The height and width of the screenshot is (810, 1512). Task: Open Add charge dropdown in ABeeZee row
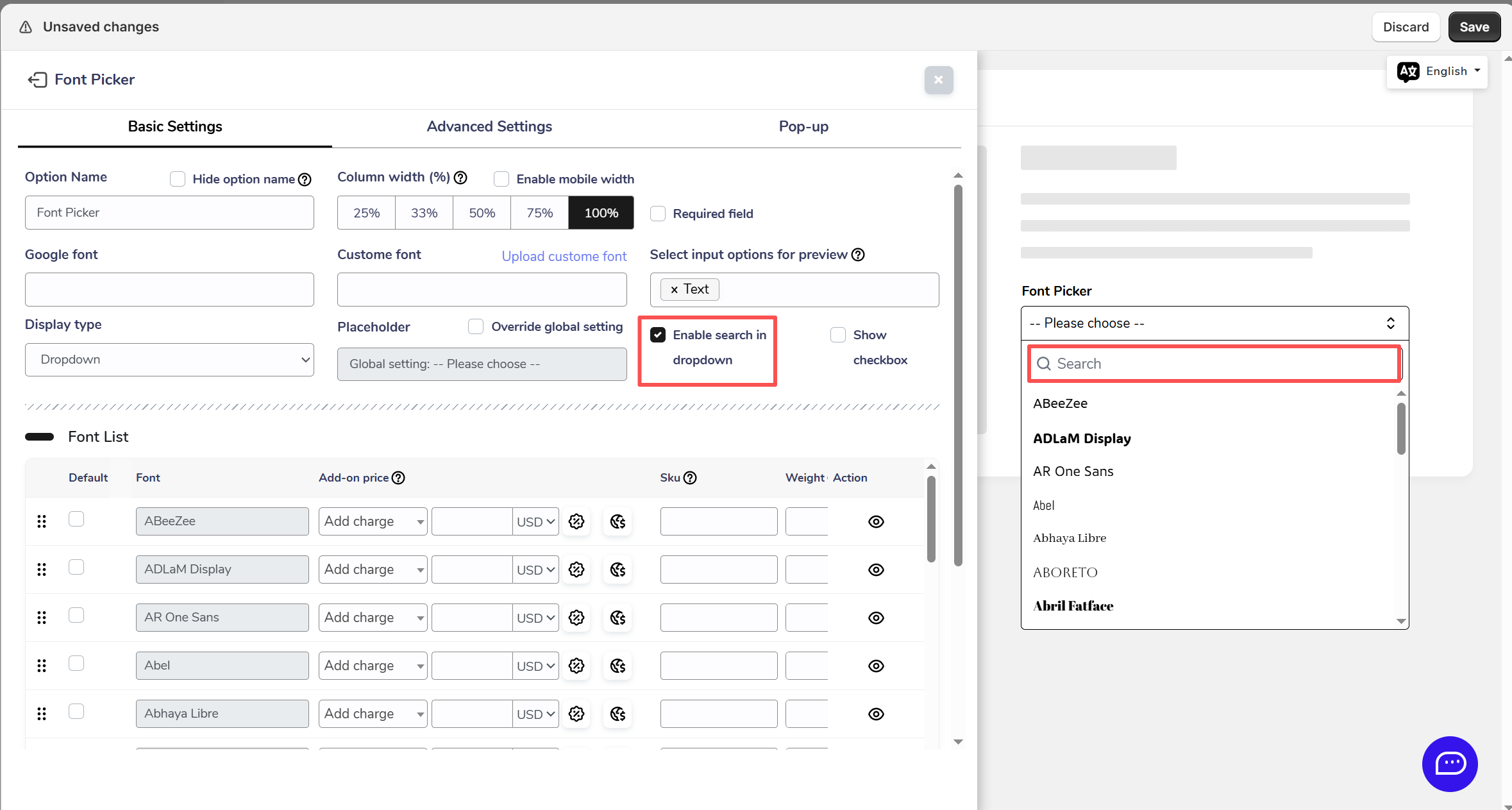tap(373, 521)
